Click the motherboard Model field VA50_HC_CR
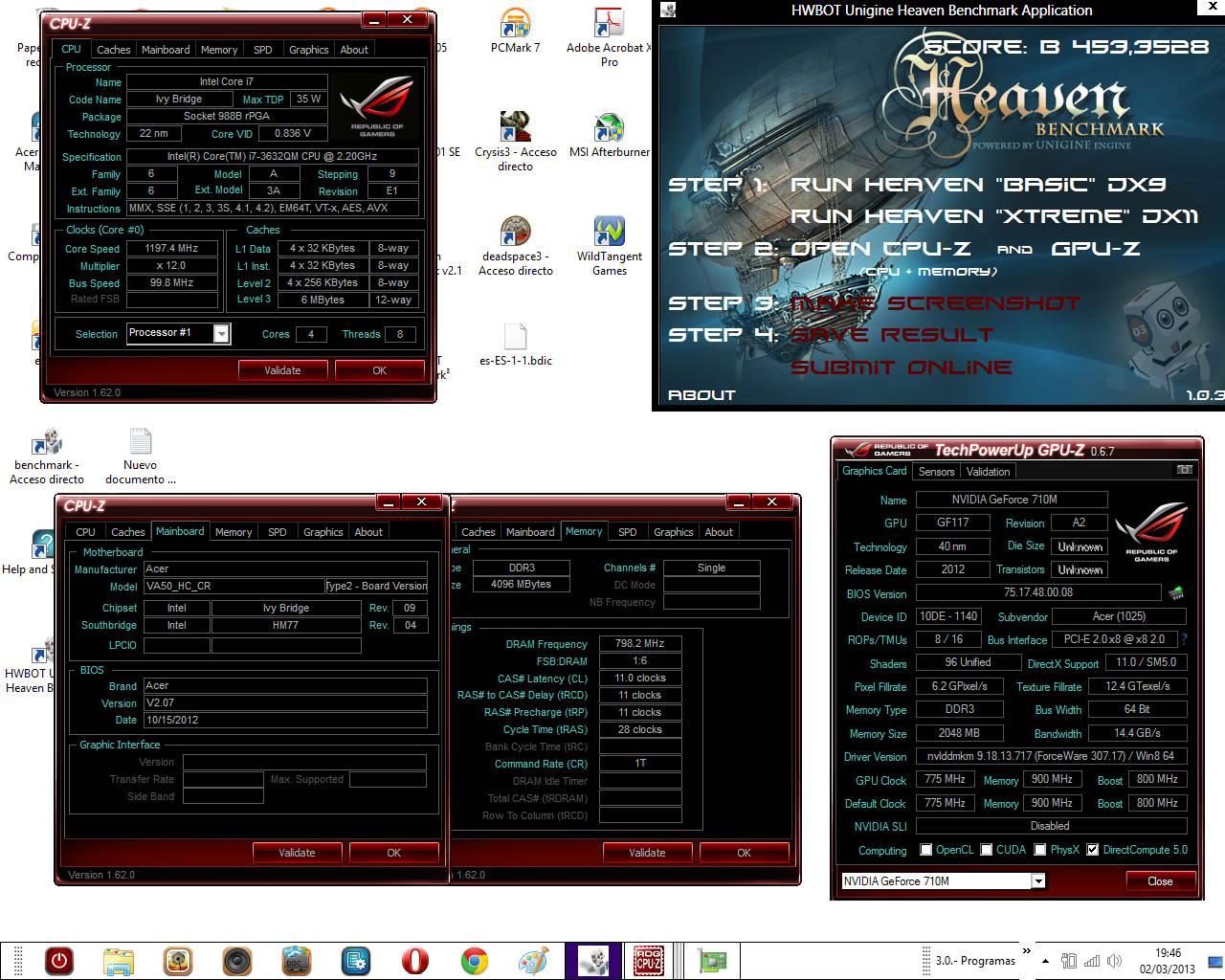Image resolution: width=1225 pixels, height=980 pixels. (234, 586)
